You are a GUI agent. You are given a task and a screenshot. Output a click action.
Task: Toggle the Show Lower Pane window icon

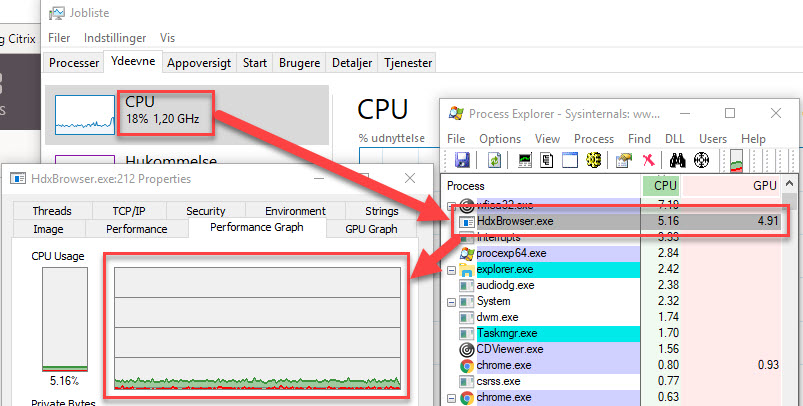click(569, 160)
